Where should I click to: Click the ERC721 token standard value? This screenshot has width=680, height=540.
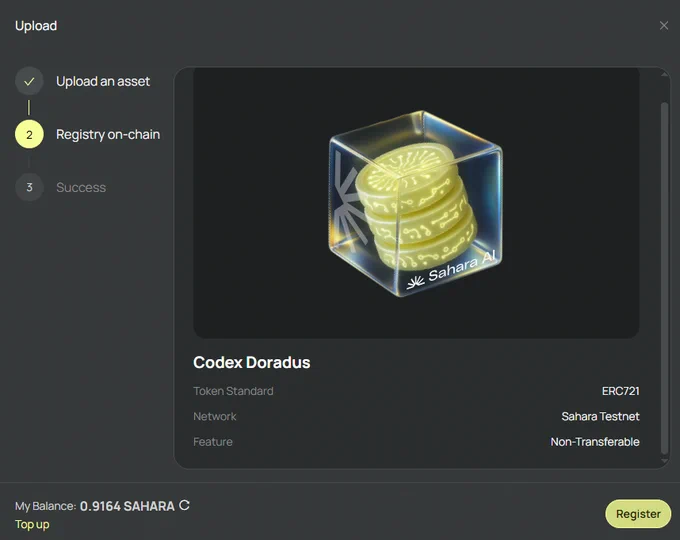621,391
